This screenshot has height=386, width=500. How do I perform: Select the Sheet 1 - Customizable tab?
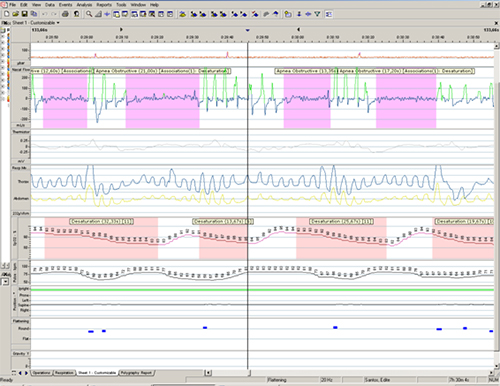(97, 373)
